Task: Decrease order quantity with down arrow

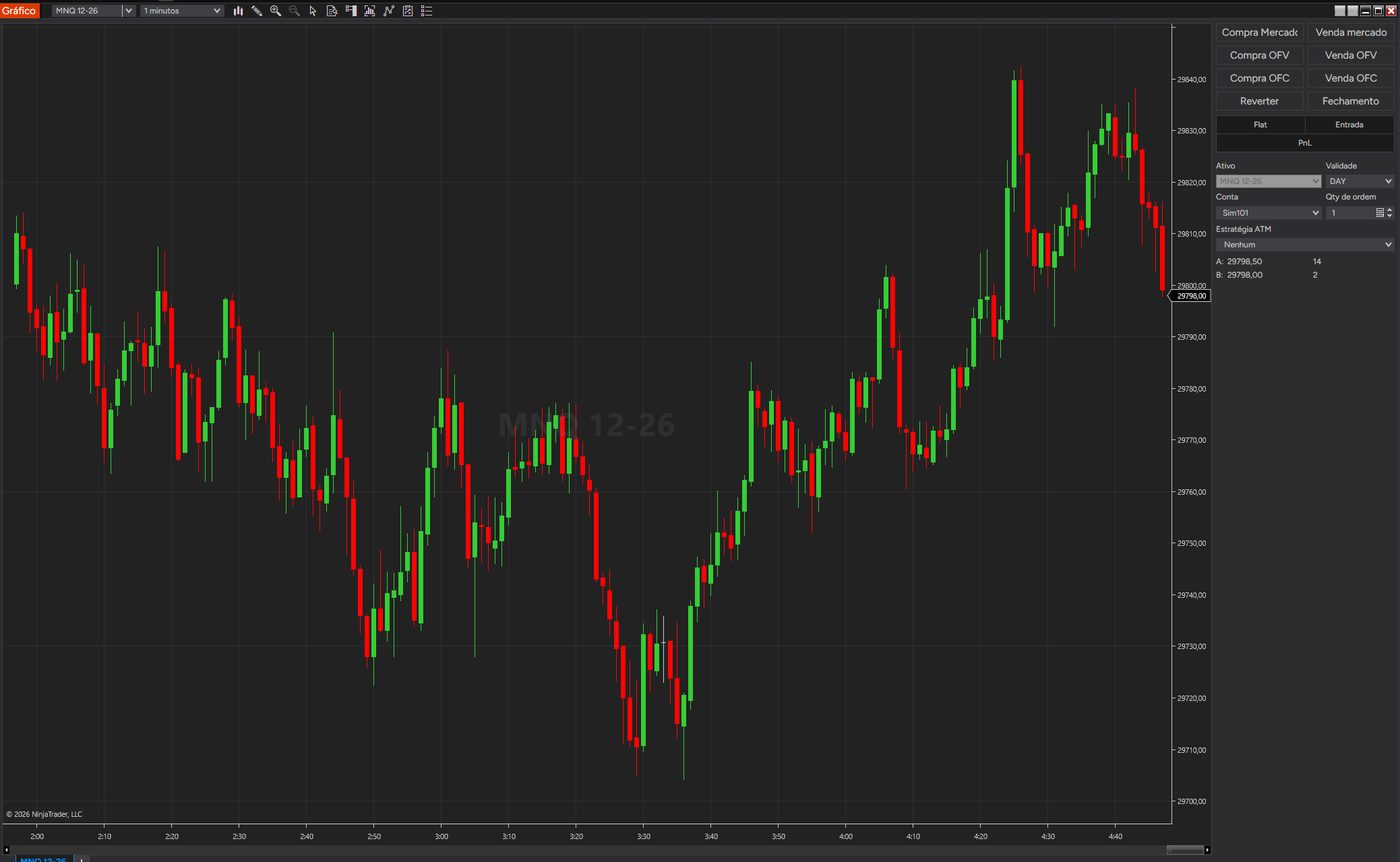Action: [1390, 216]
